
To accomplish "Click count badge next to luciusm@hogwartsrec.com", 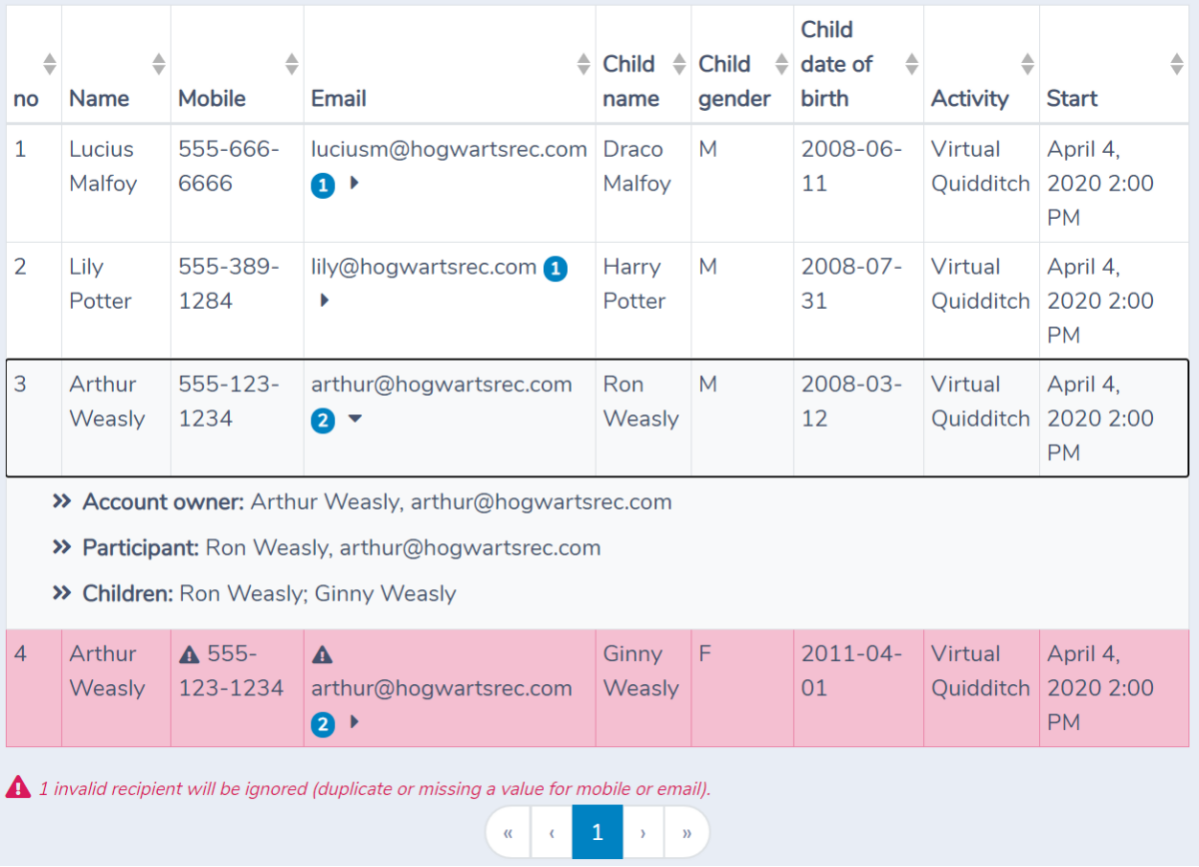I will (x=323, y=185).
